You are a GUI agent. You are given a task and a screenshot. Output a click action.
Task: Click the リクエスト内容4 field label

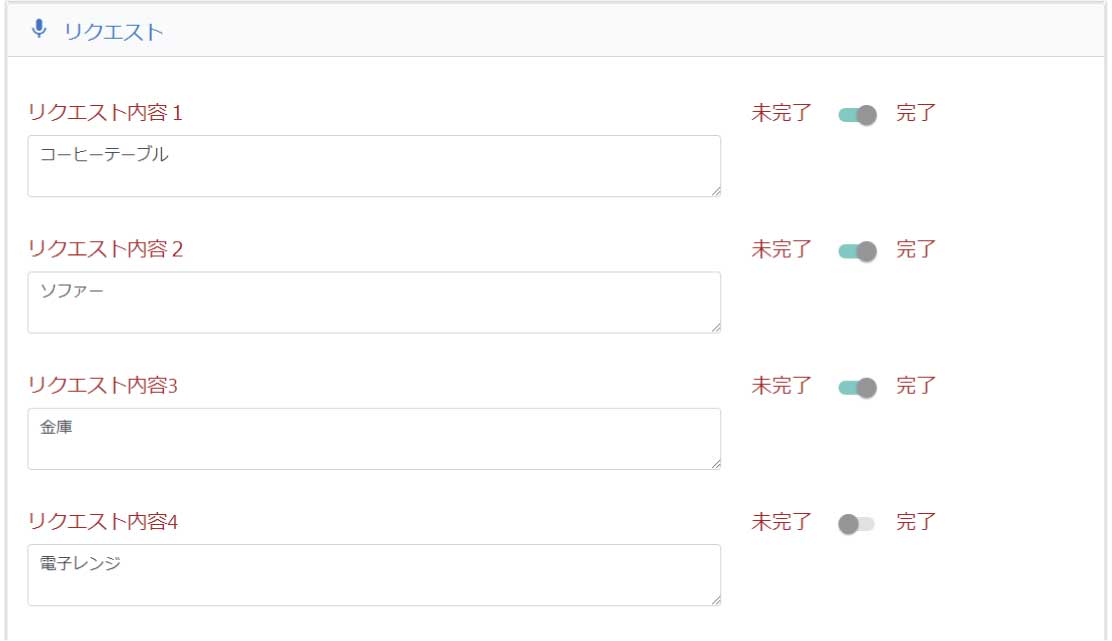click(x=102, y=522)
